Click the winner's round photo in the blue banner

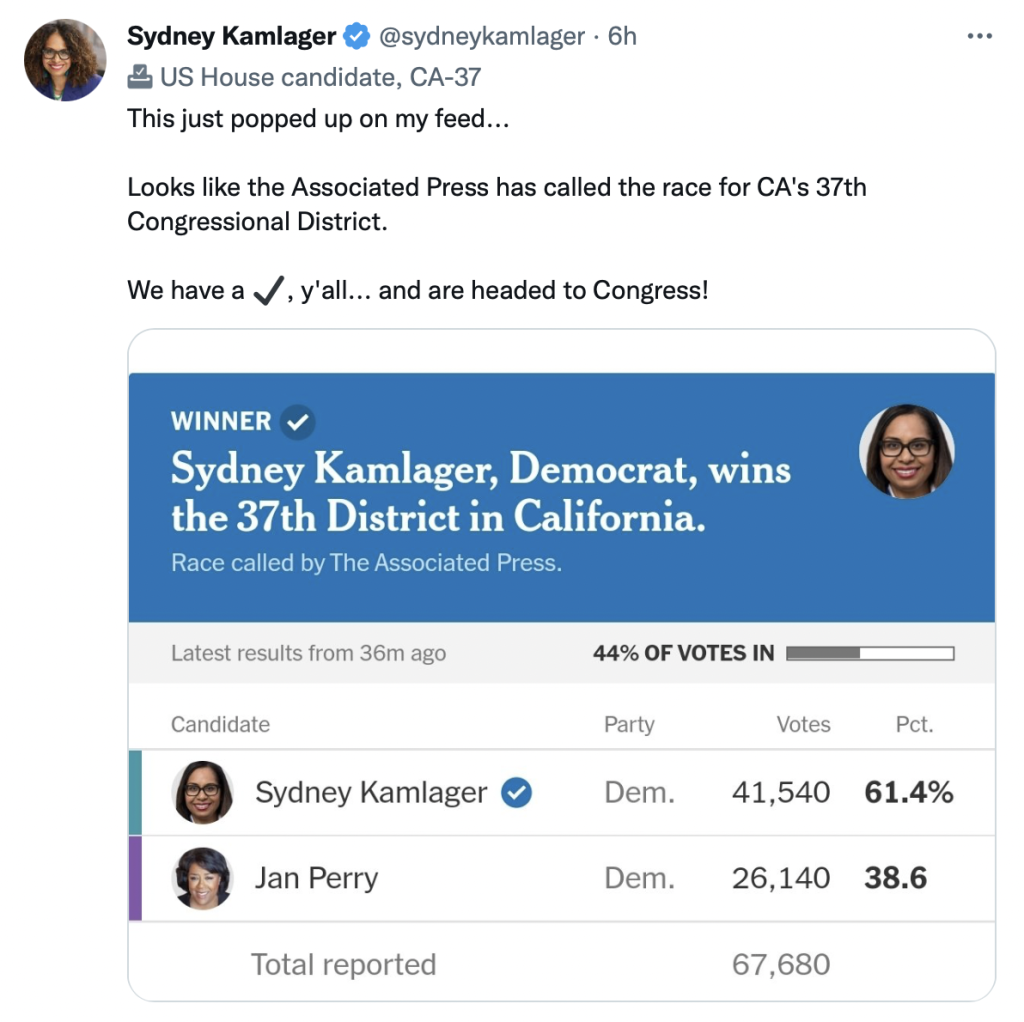[x=907, y=451]
